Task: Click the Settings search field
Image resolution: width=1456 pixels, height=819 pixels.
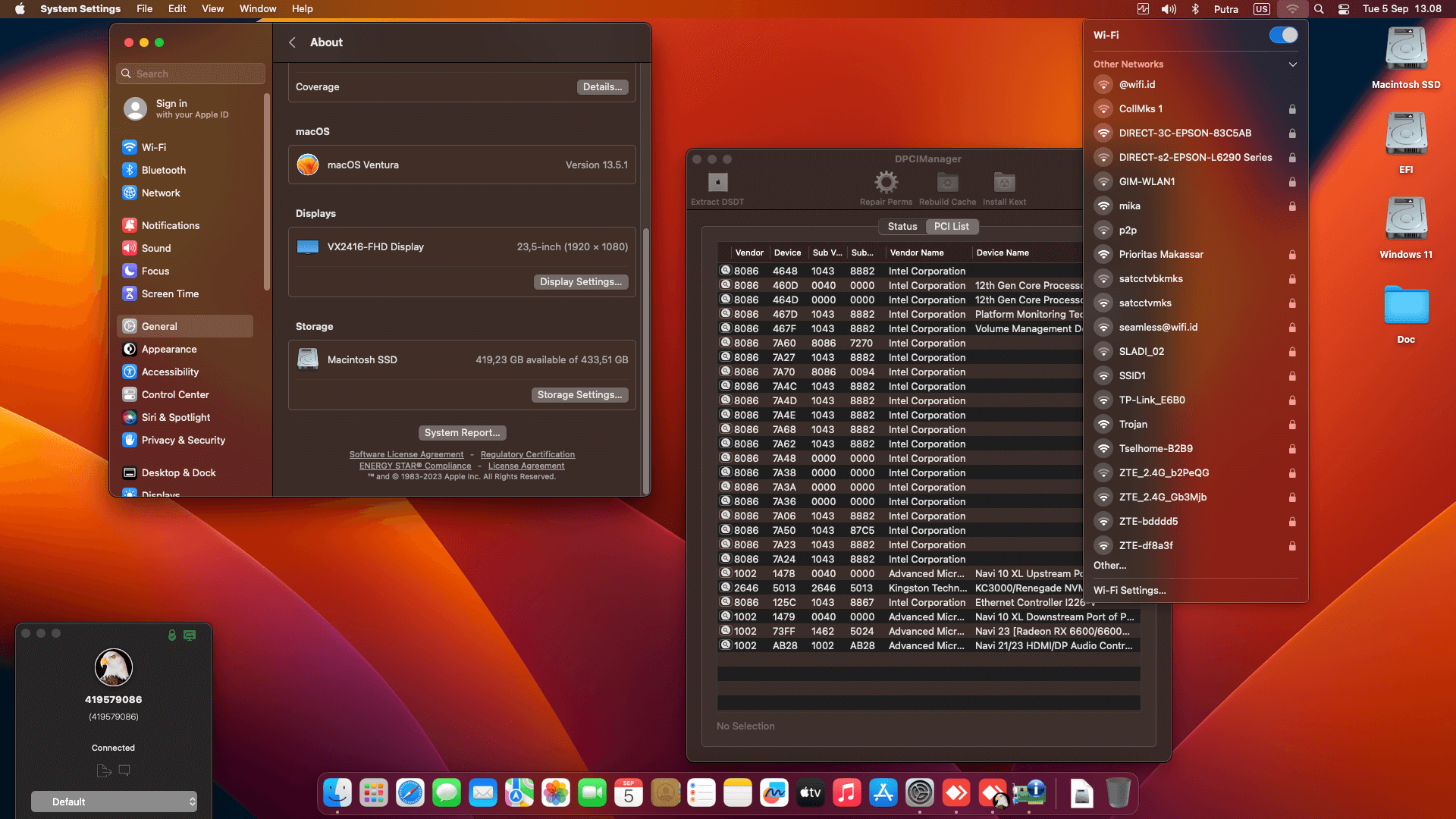Action: (x=191, y=74)
